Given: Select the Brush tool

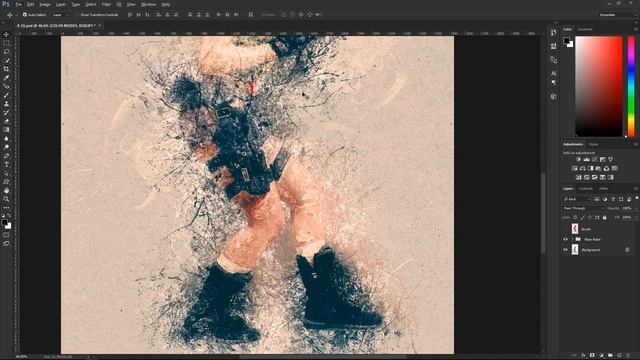Looking at the screenshot, I should pos(6,95).
